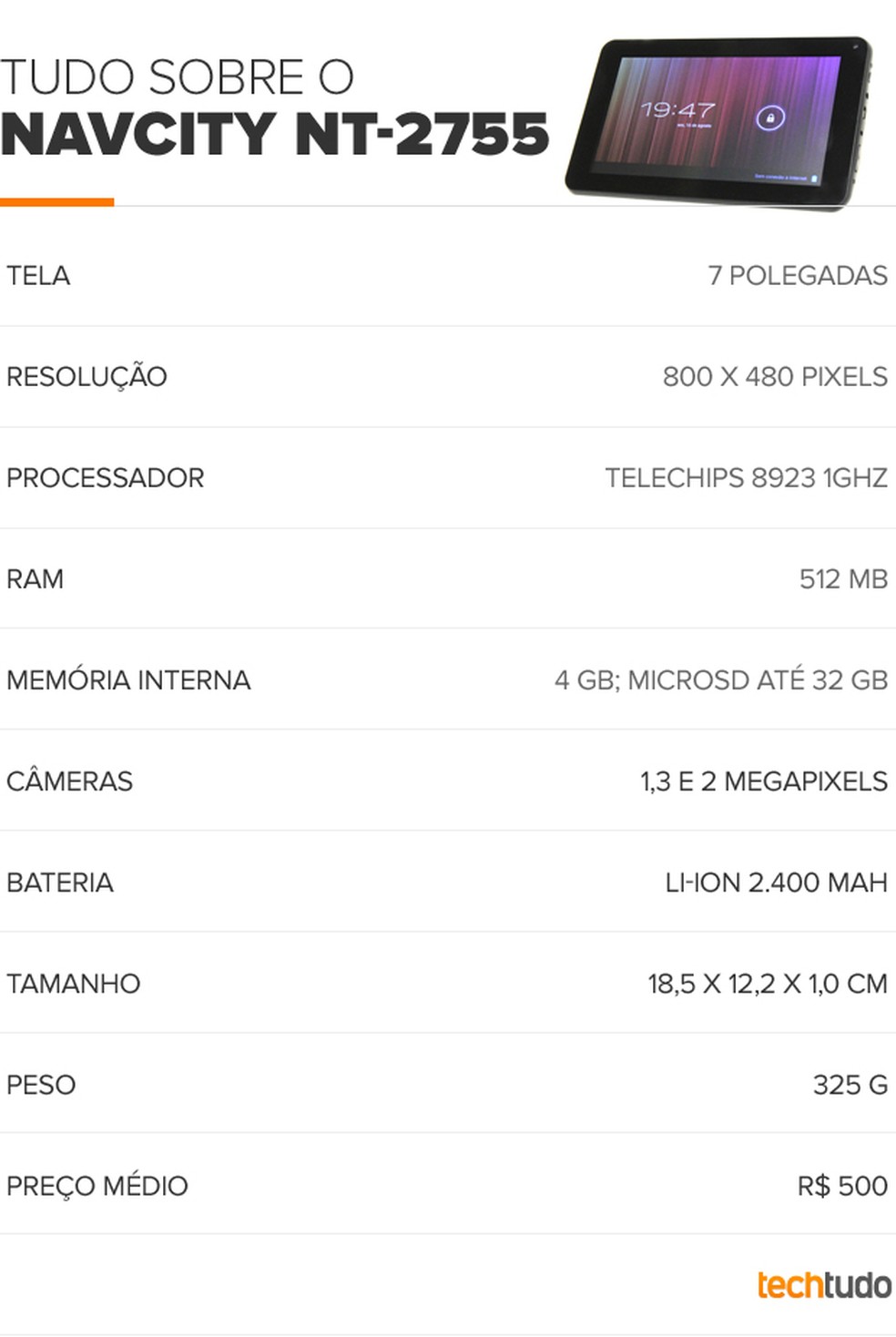This screenshot has width=896, height=1337.
Task: Select the TELA row label
Action: [38, 276]
